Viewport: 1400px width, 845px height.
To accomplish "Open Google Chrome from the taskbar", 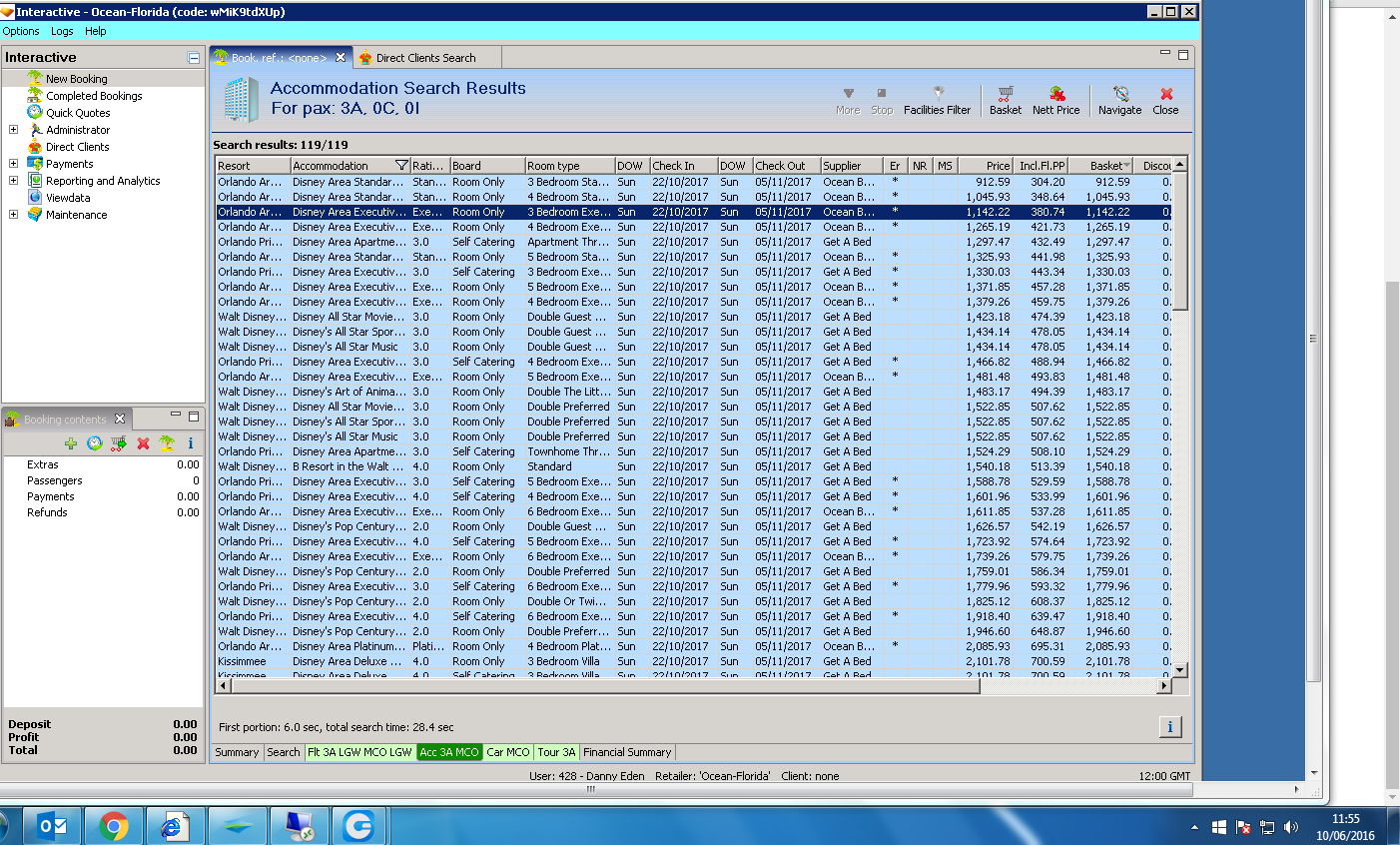I will pos(113,826).
